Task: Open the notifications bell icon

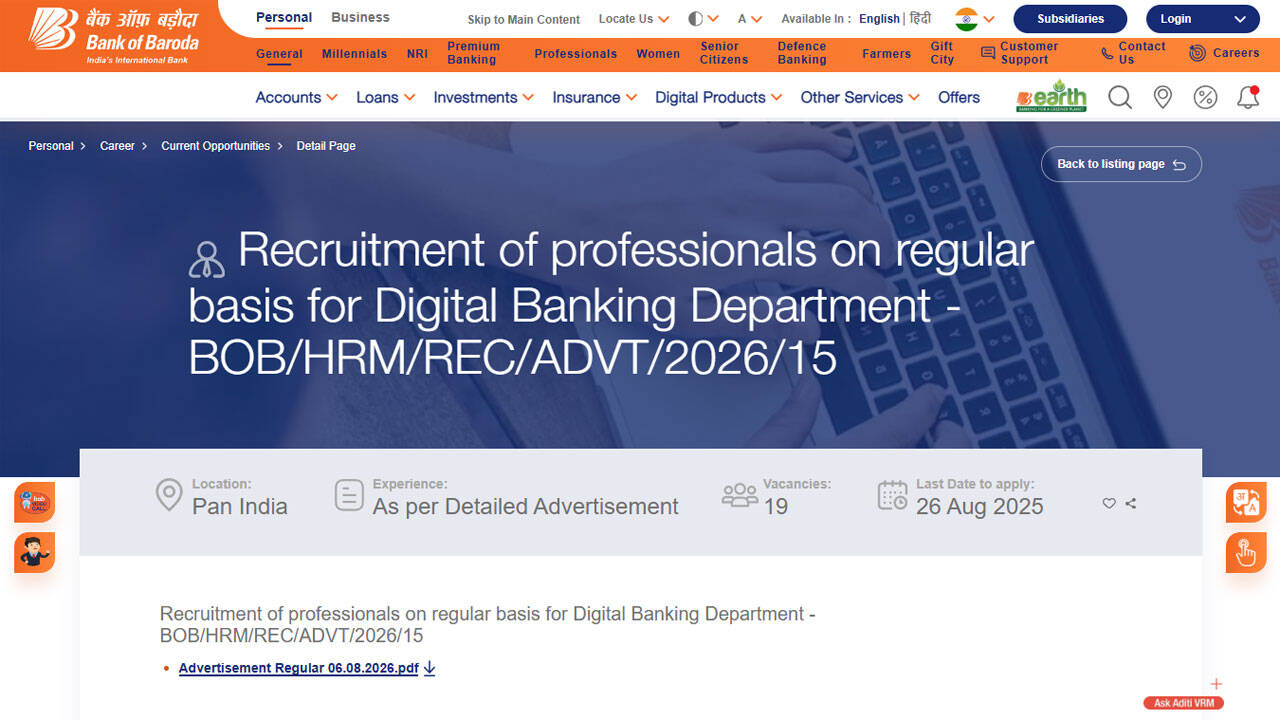Action: [1248, 98]
